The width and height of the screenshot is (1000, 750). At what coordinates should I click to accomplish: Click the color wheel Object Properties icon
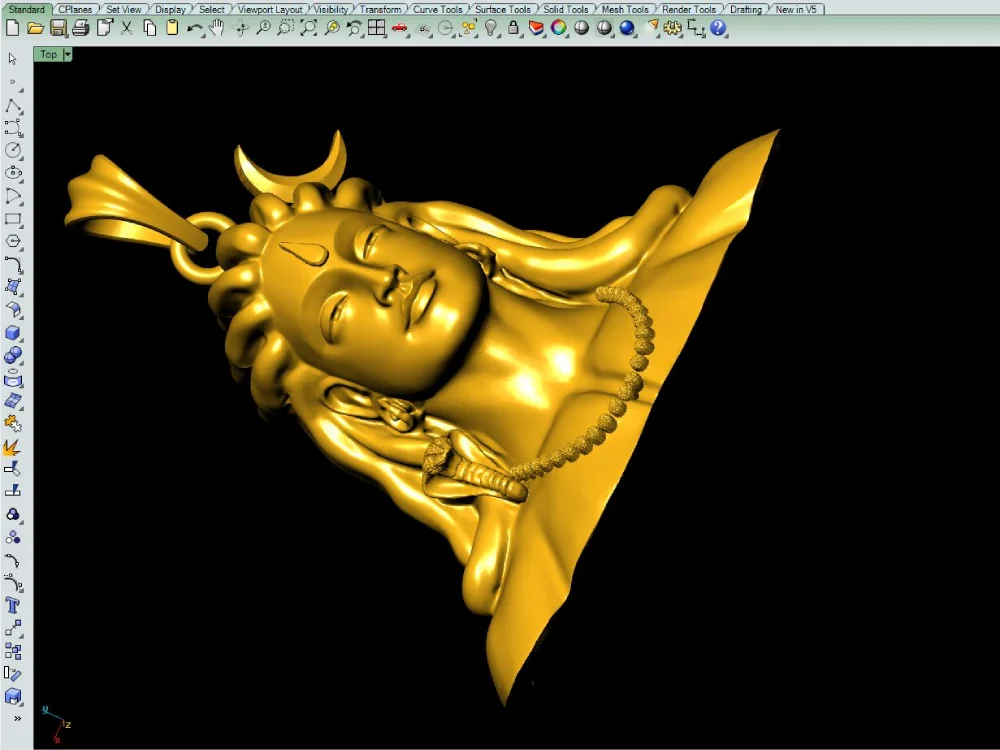click(x=559, y=28)
